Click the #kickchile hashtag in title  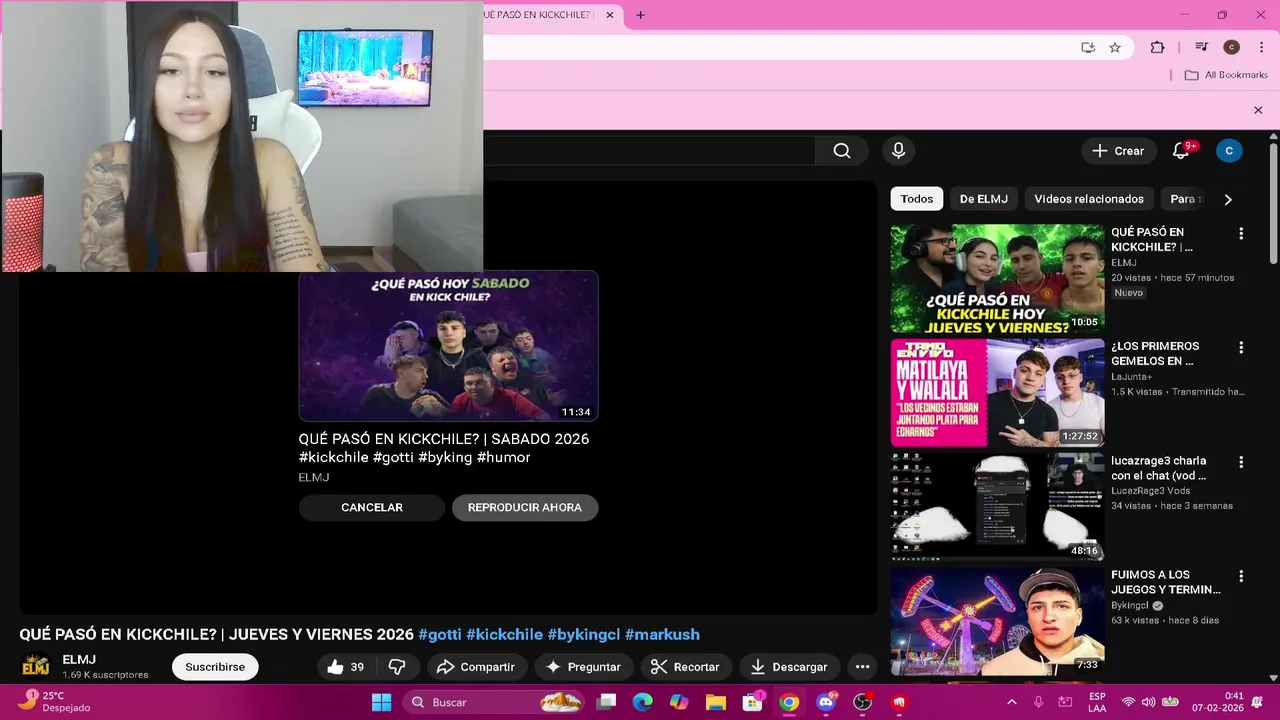504,635
